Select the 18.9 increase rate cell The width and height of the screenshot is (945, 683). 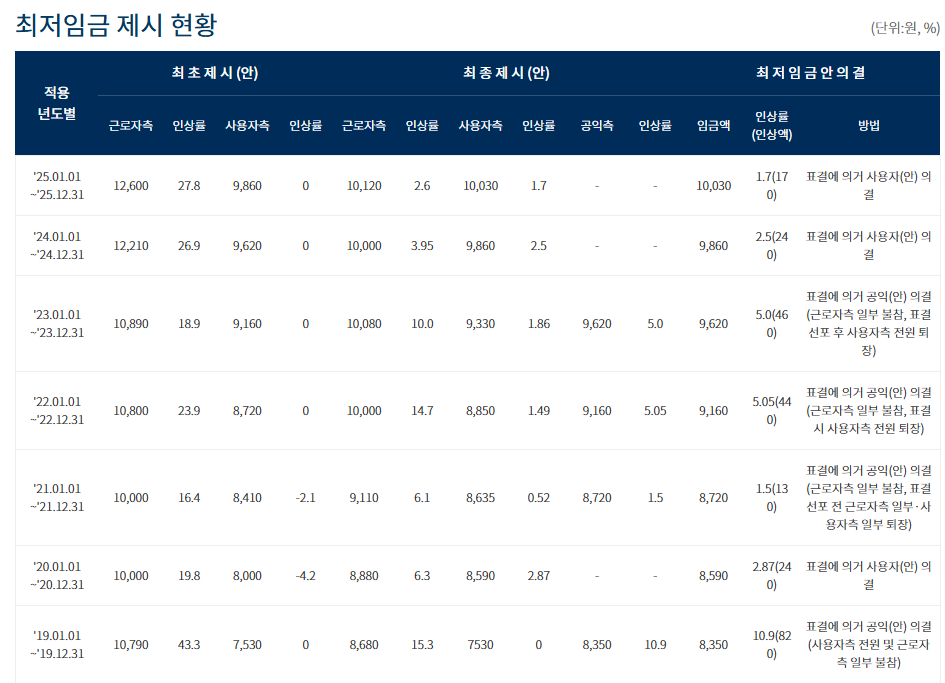click(x=189, y=324)
